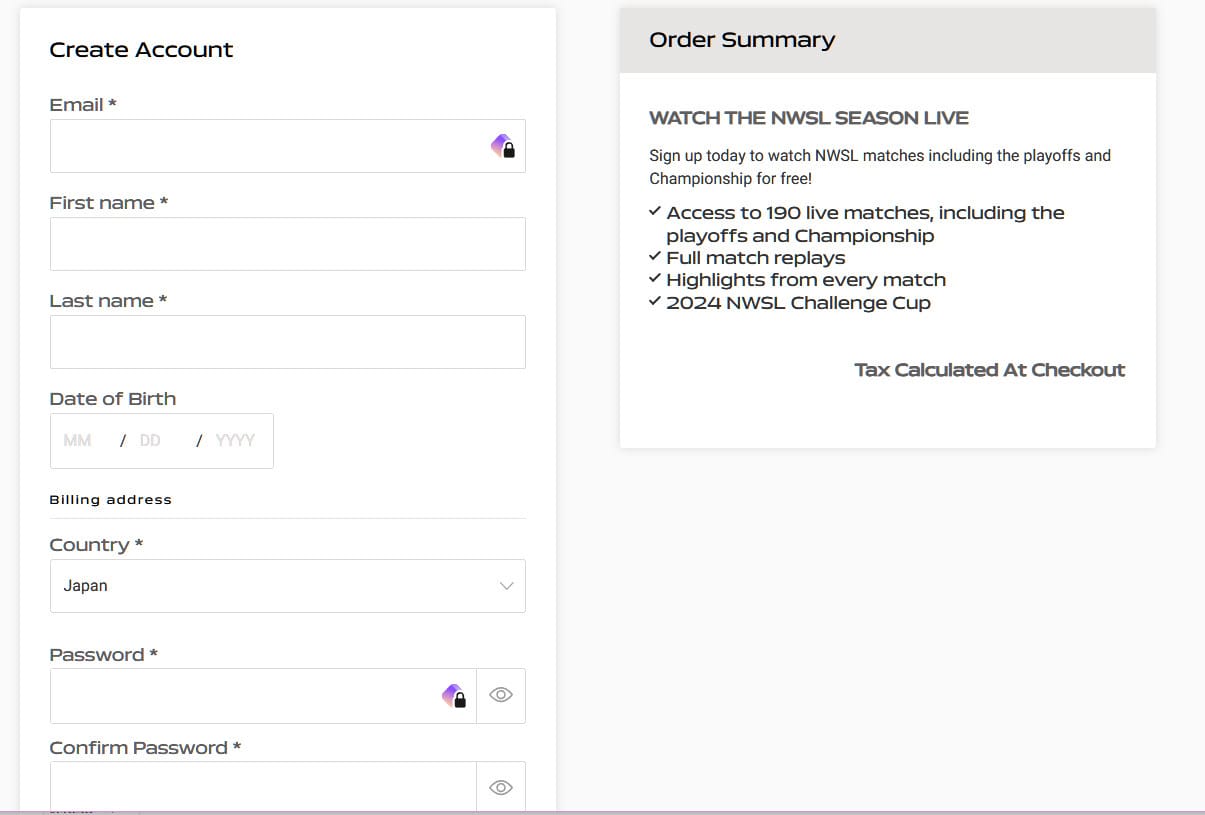
Task: Click the Last name label
Action: [x=108, y=301]
